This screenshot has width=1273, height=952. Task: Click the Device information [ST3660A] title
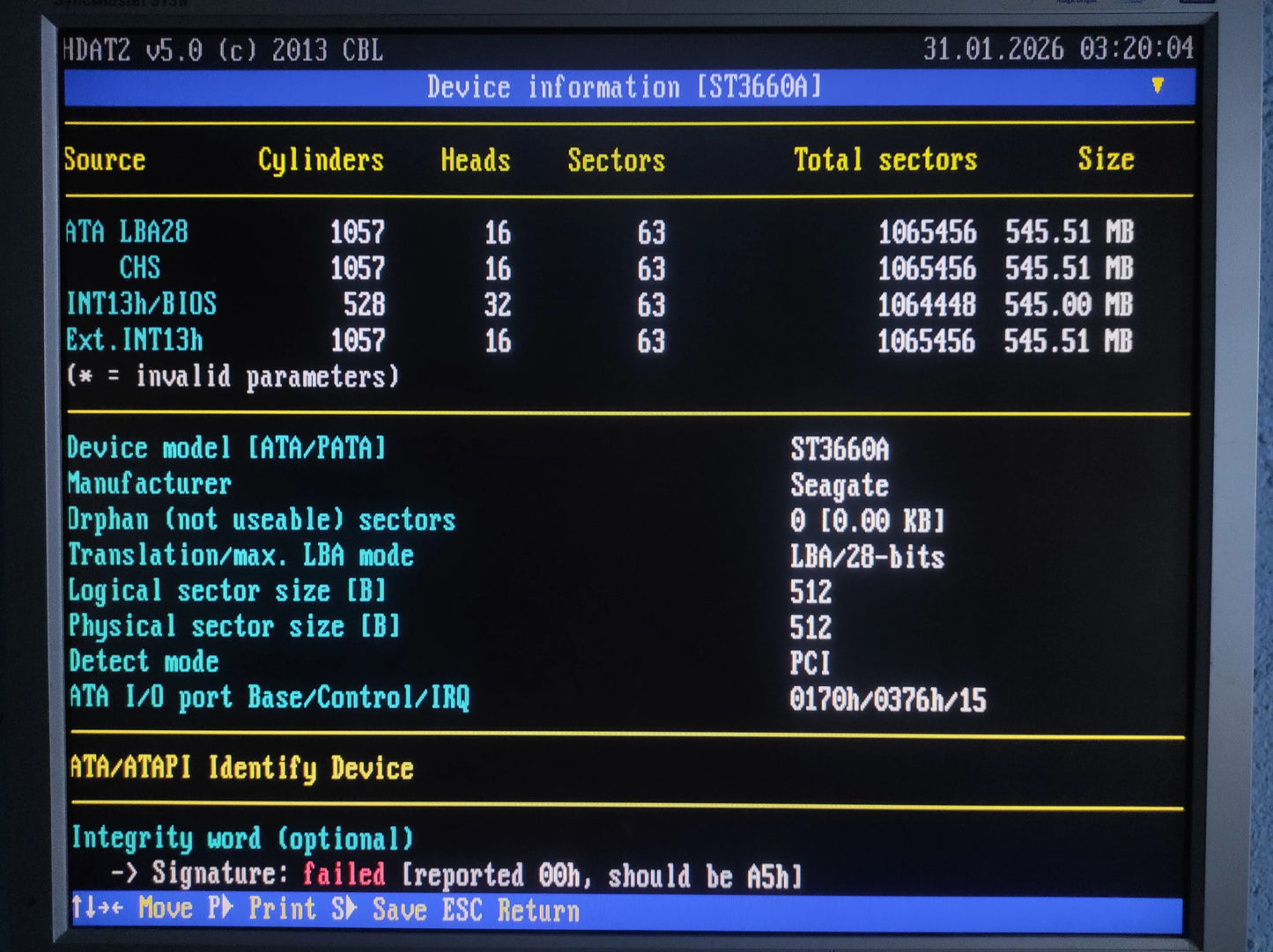click(x=624, y=87)
